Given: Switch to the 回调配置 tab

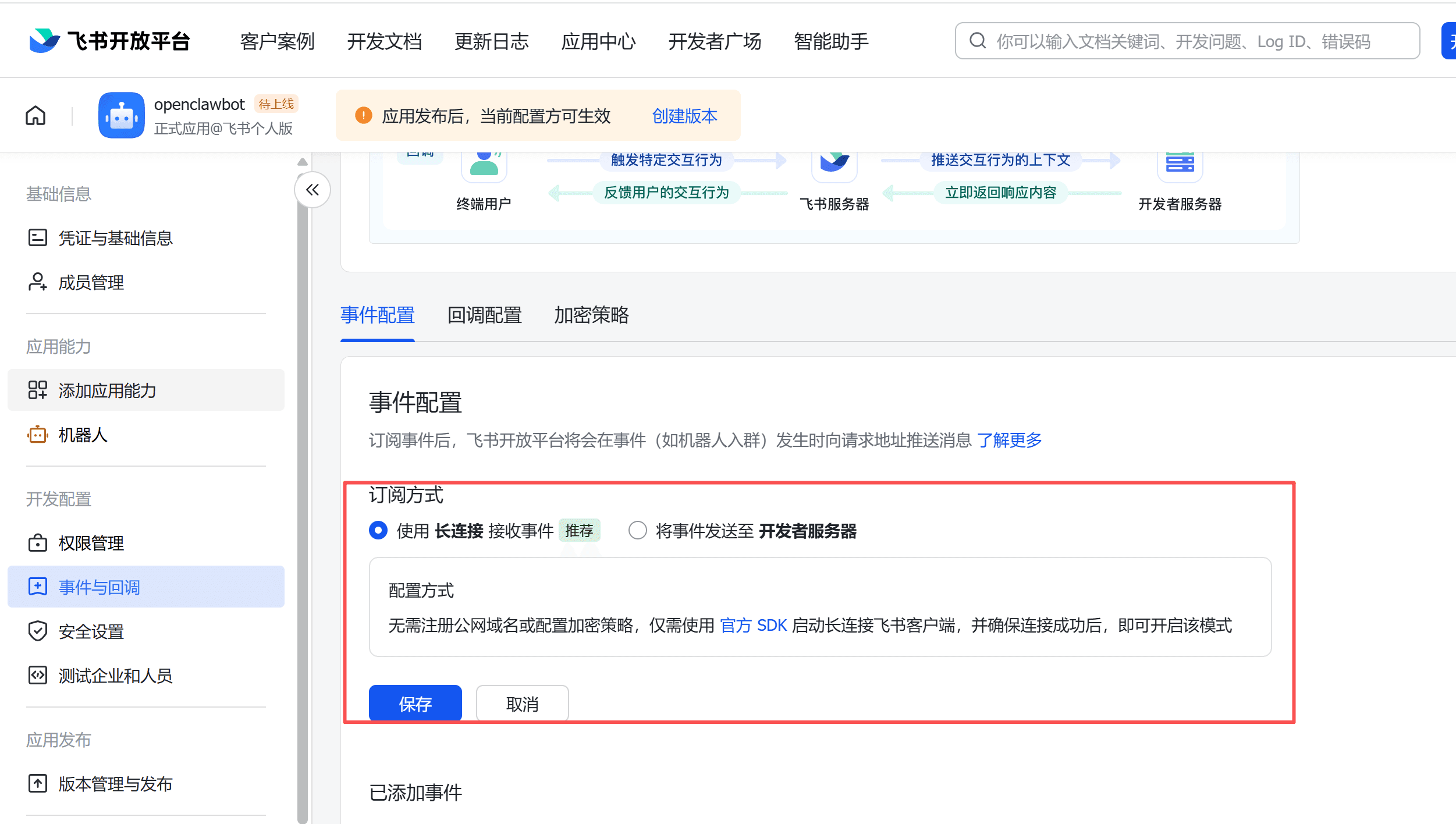Looking at the screenshot, I should 484,315.
